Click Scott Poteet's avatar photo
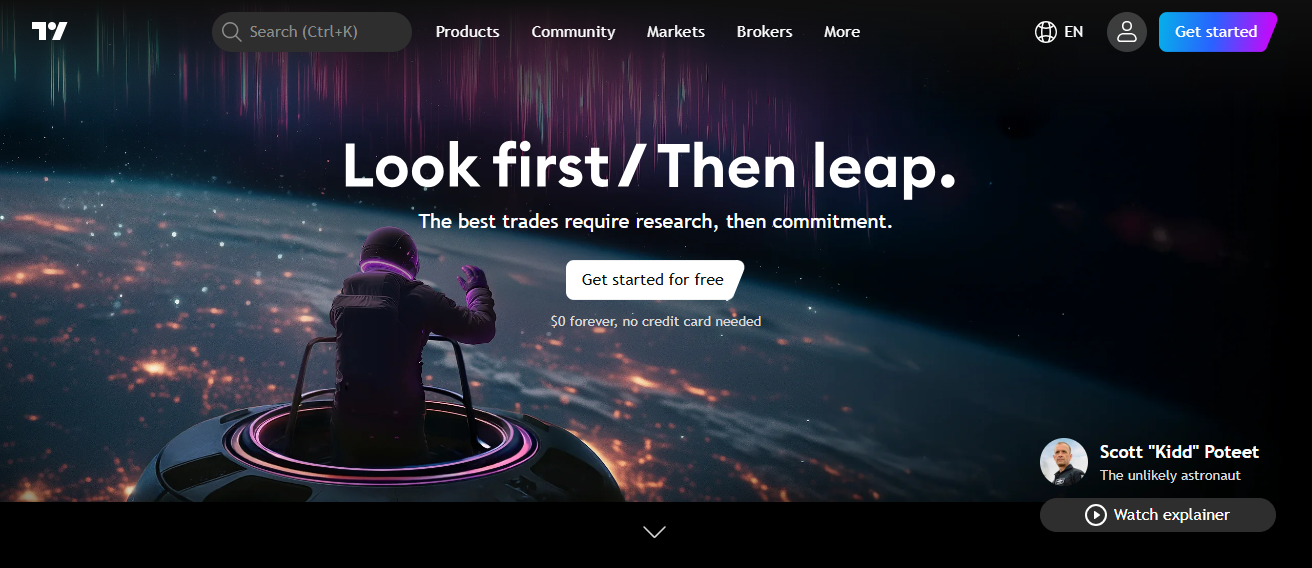Viewport: 1312px width, 568px height. pos(1064,462)
